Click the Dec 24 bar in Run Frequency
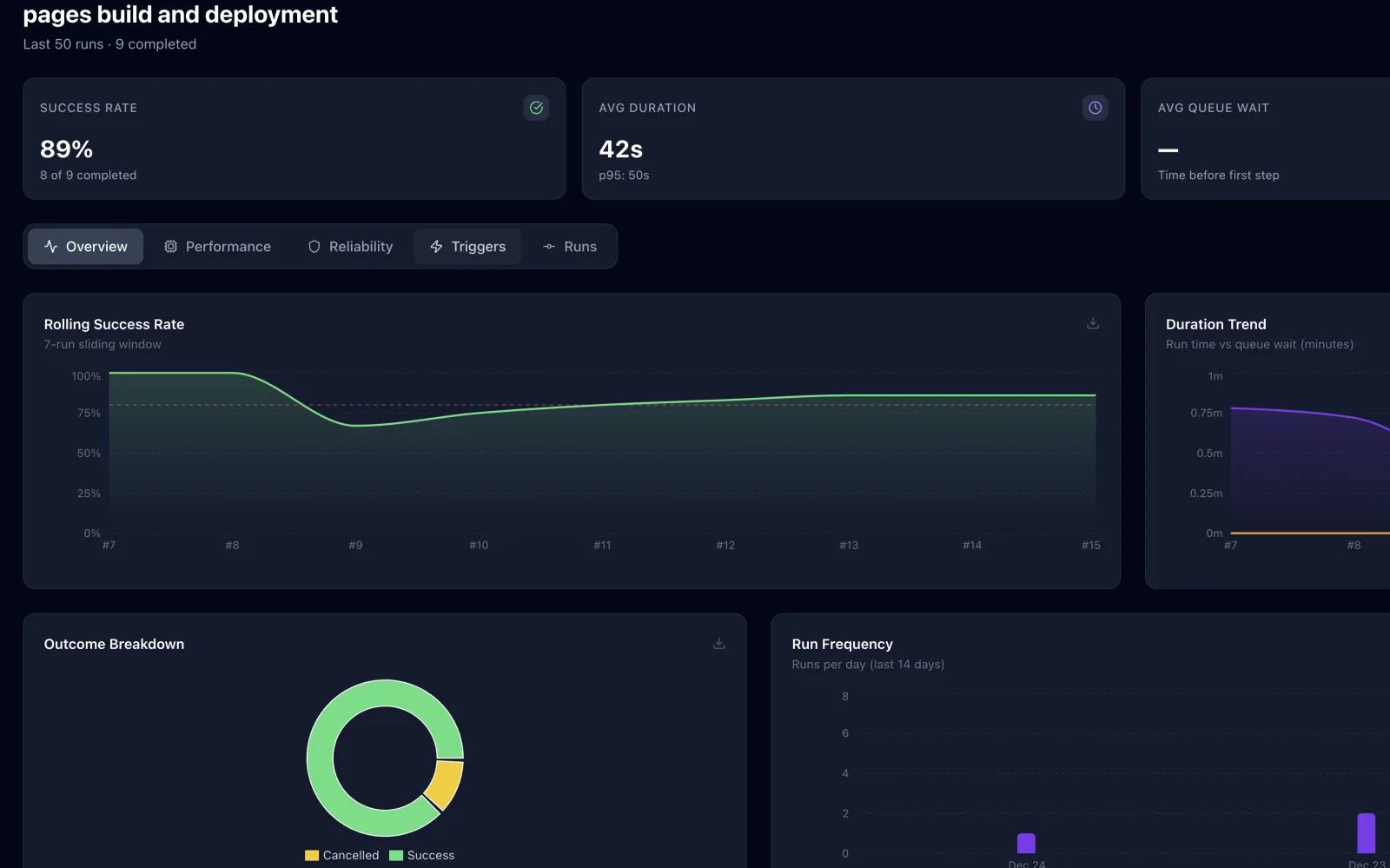Image resolution: width=1390 pixels, height=868 pixels. coord(1026,843)
